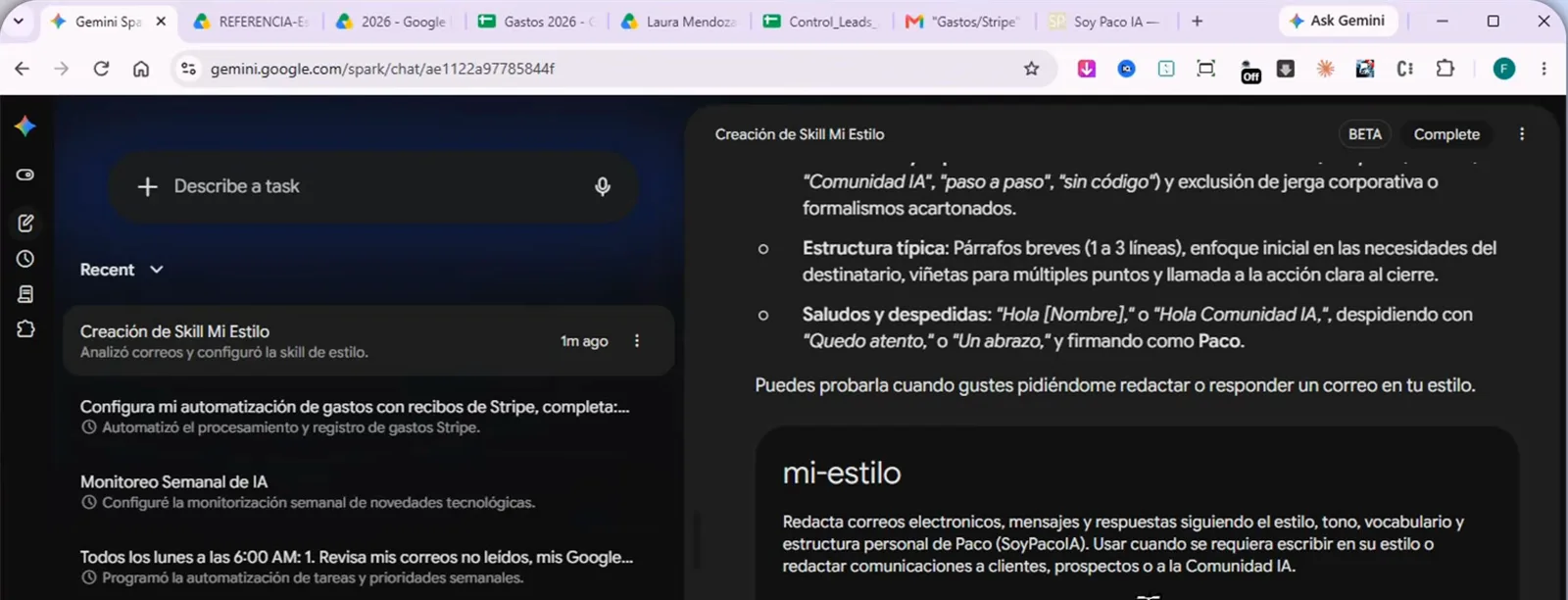The image size is (1568, 600).
Task: Click the extension icon marked Off
Action: click(1250, 71)
